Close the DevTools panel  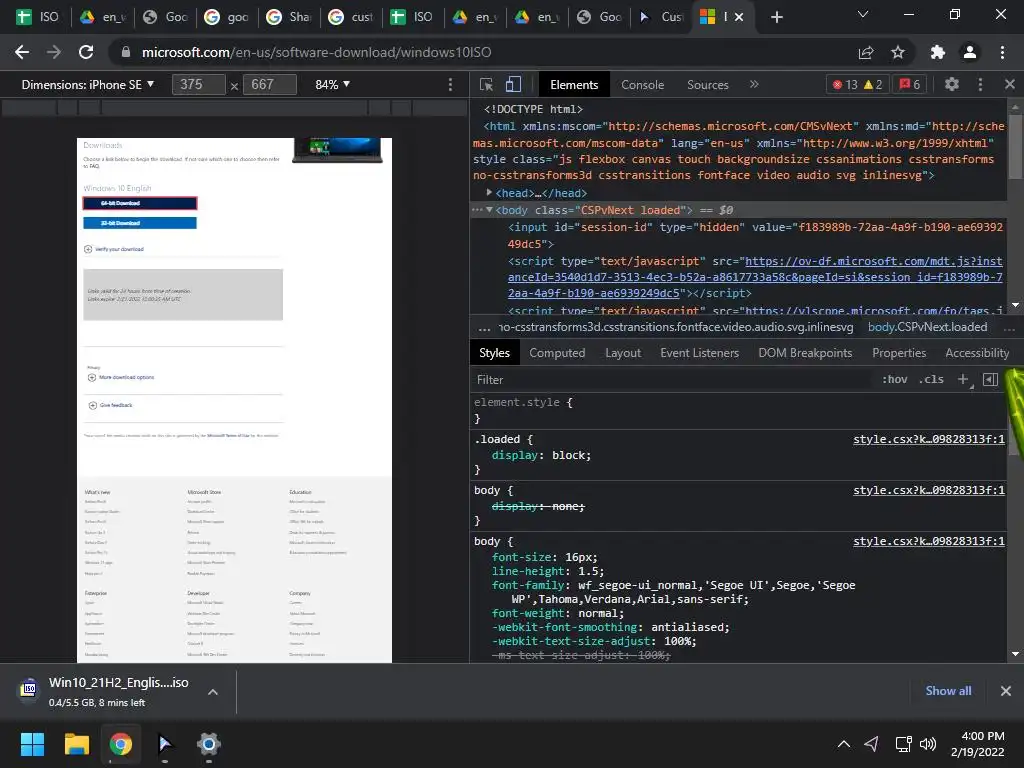(1010, 84)
